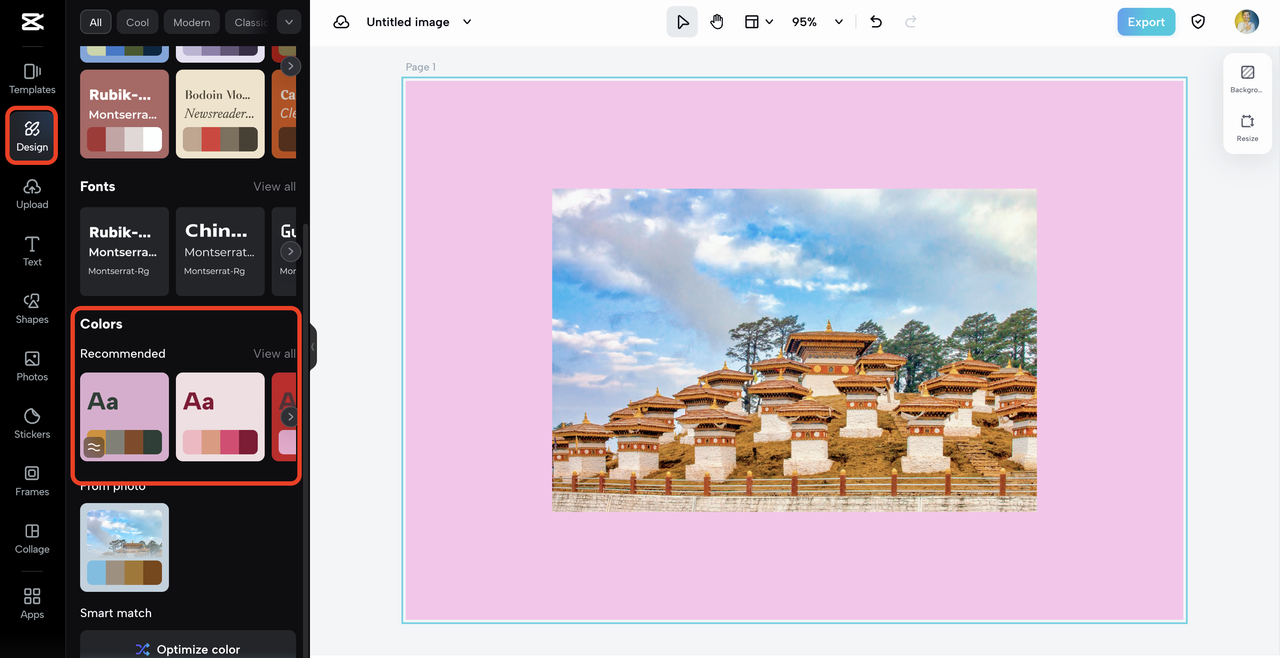Viewport: 1280px width, 658px height.
Task: Click the Untitled image title text
Action: pyautogui.click(x=408, y=22)
